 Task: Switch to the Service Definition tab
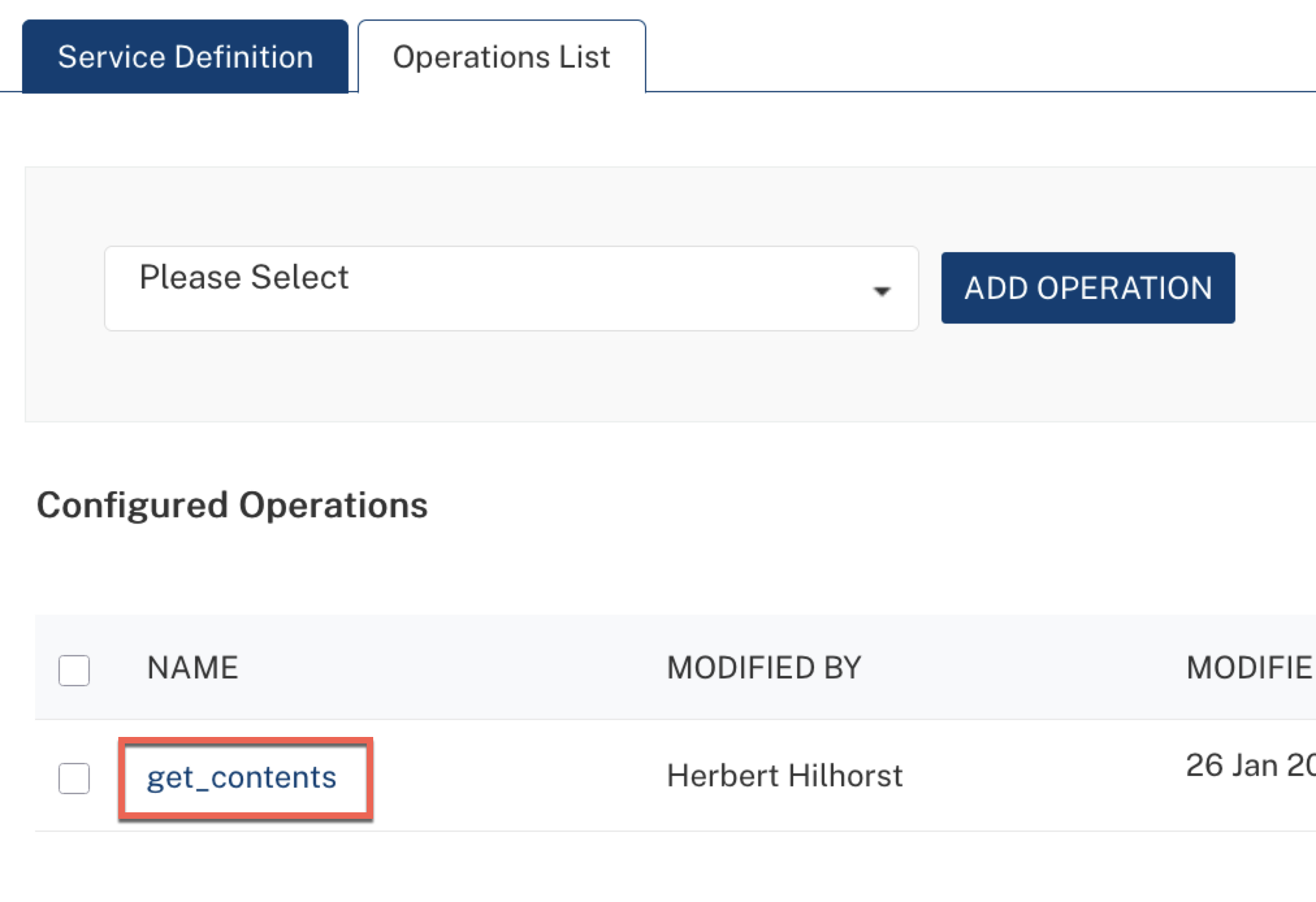click(x=185, y=57)
